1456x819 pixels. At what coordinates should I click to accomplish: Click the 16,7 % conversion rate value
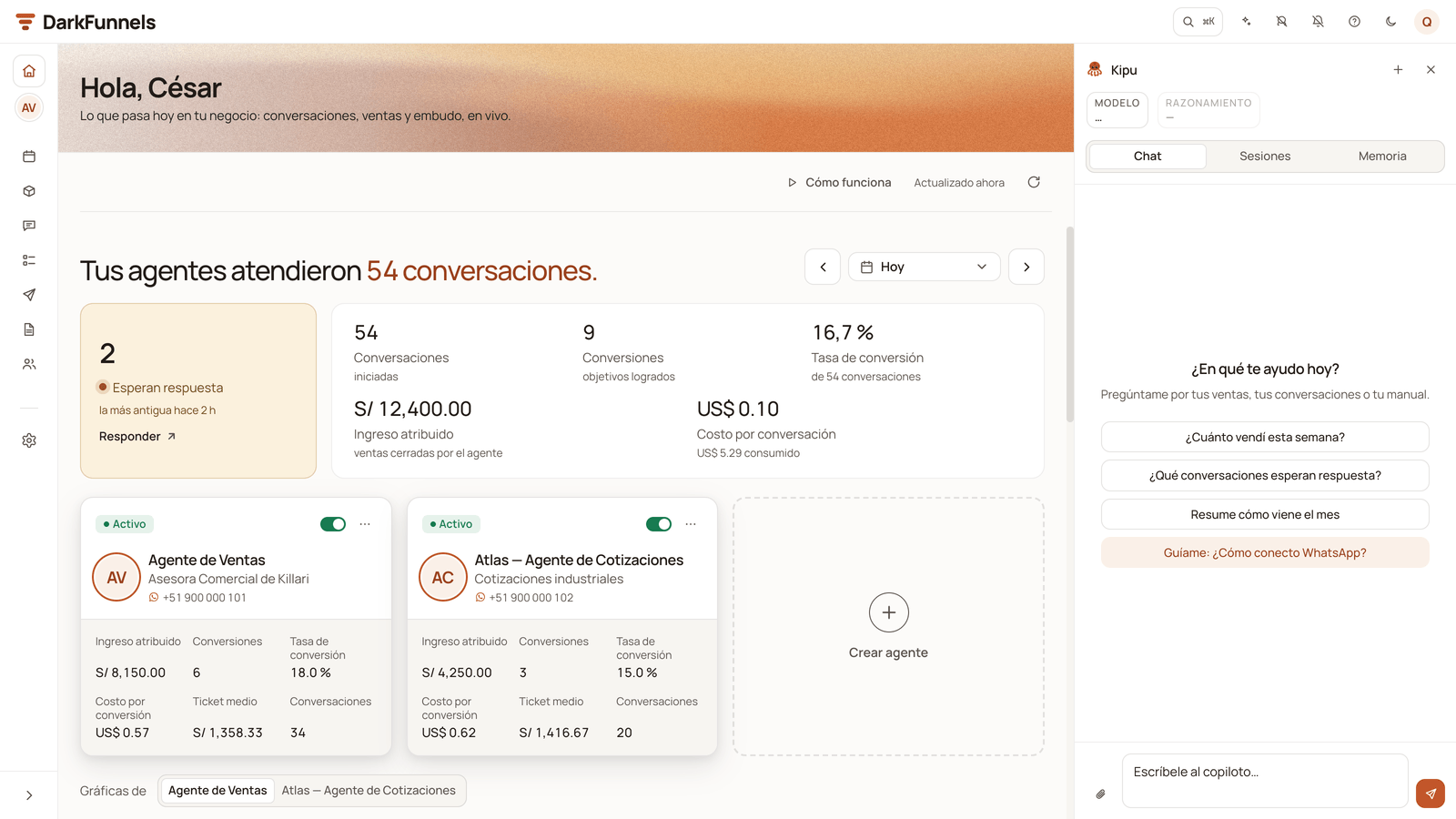[x=843, y=333]
